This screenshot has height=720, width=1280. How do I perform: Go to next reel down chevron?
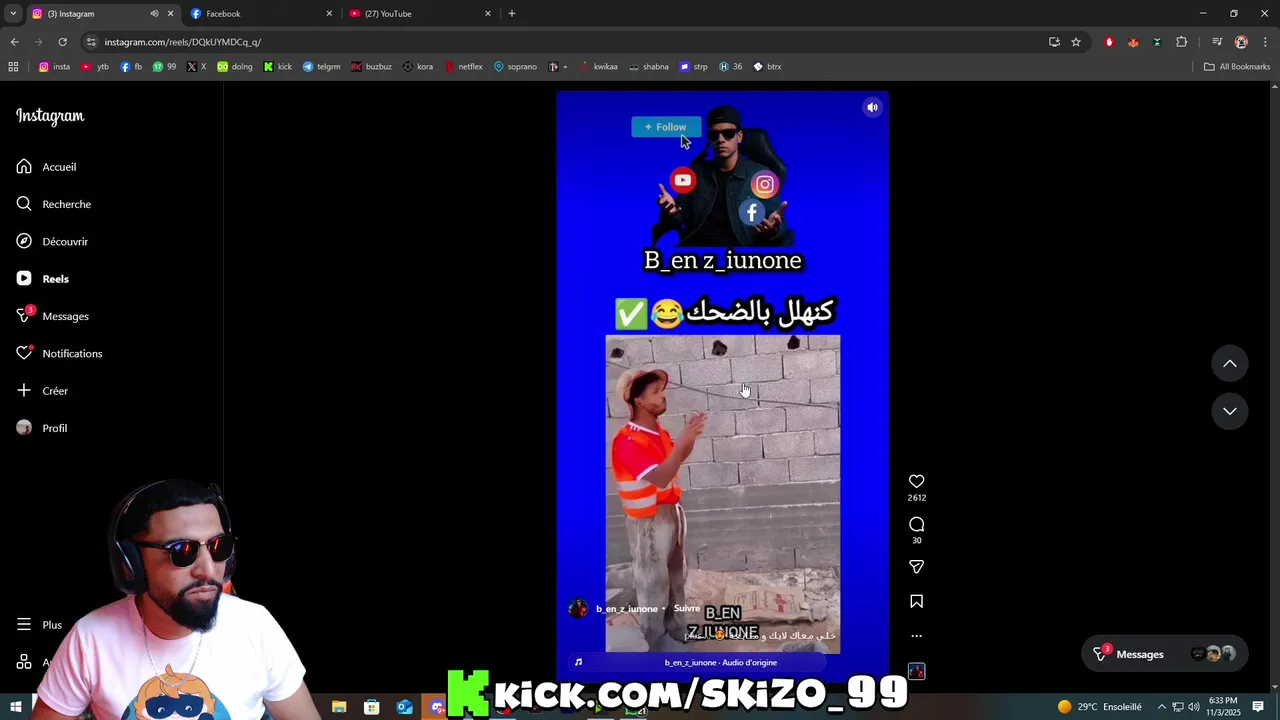(1230, 411)
